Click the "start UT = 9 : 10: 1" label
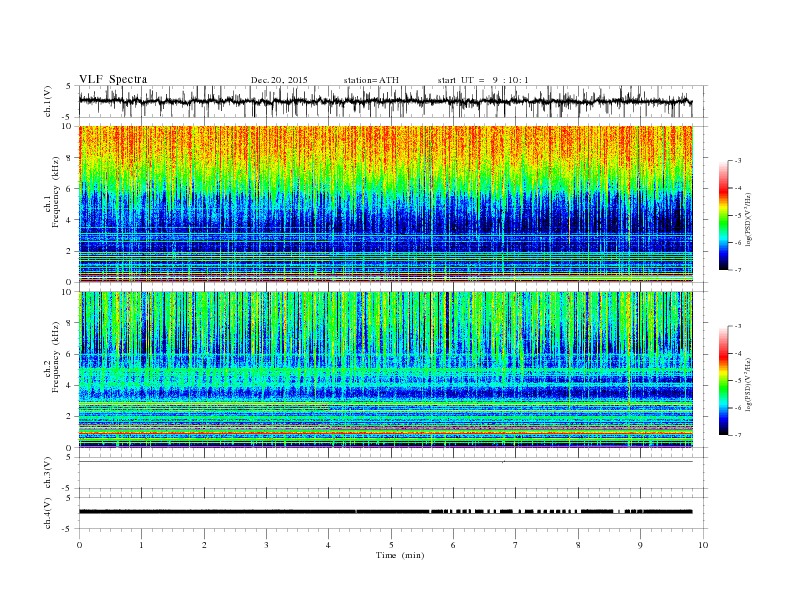The image size is (792, 612). pyautogui.click(x=483, y=80)
